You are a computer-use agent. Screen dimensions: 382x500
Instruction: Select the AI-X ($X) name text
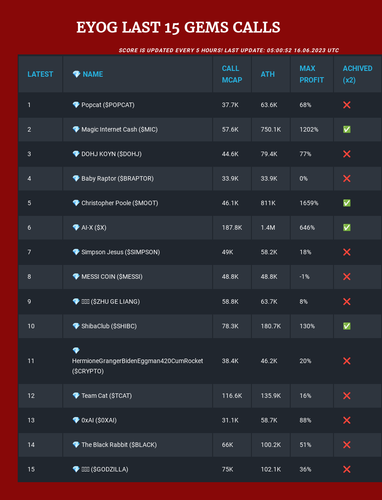tap(94, 228)
